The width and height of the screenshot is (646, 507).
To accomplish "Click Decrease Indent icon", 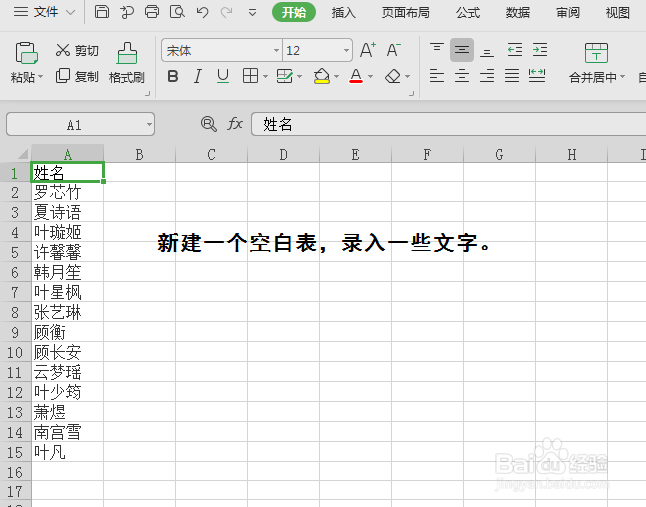I will coord(515,50).
